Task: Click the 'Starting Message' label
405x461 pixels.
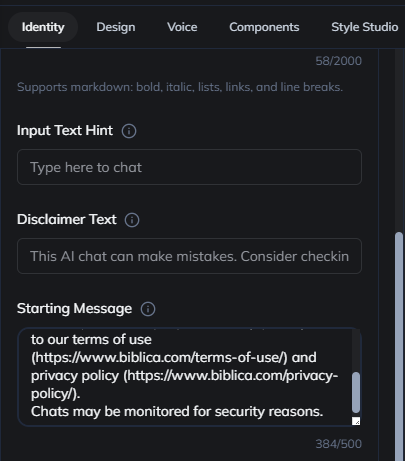Action: pos(74,309)
